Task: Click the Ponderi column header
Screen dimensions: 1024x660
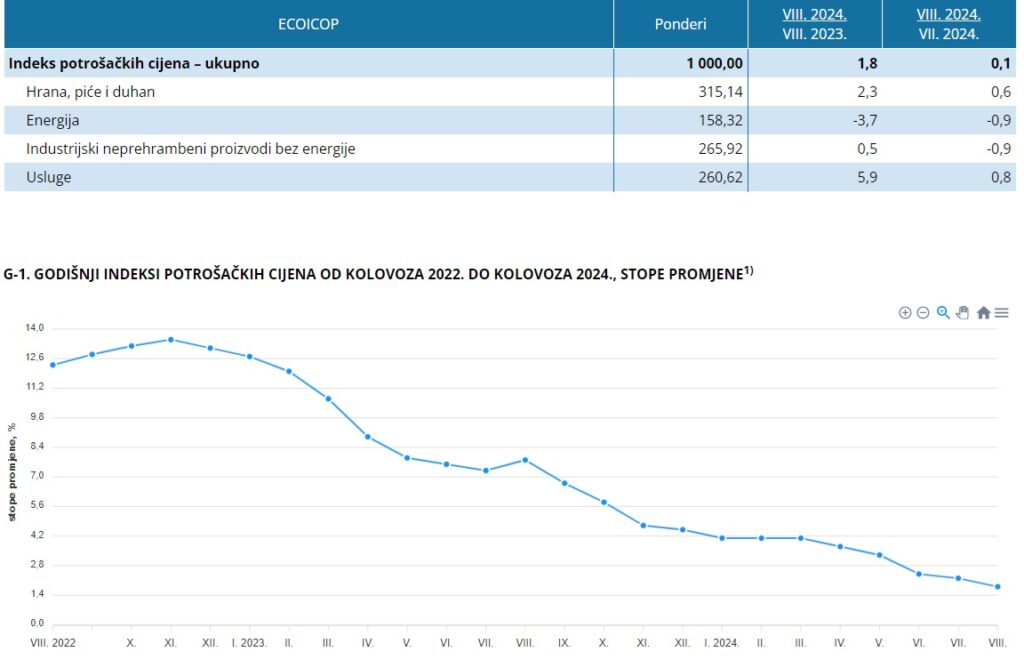Action: tap(680, 24)
